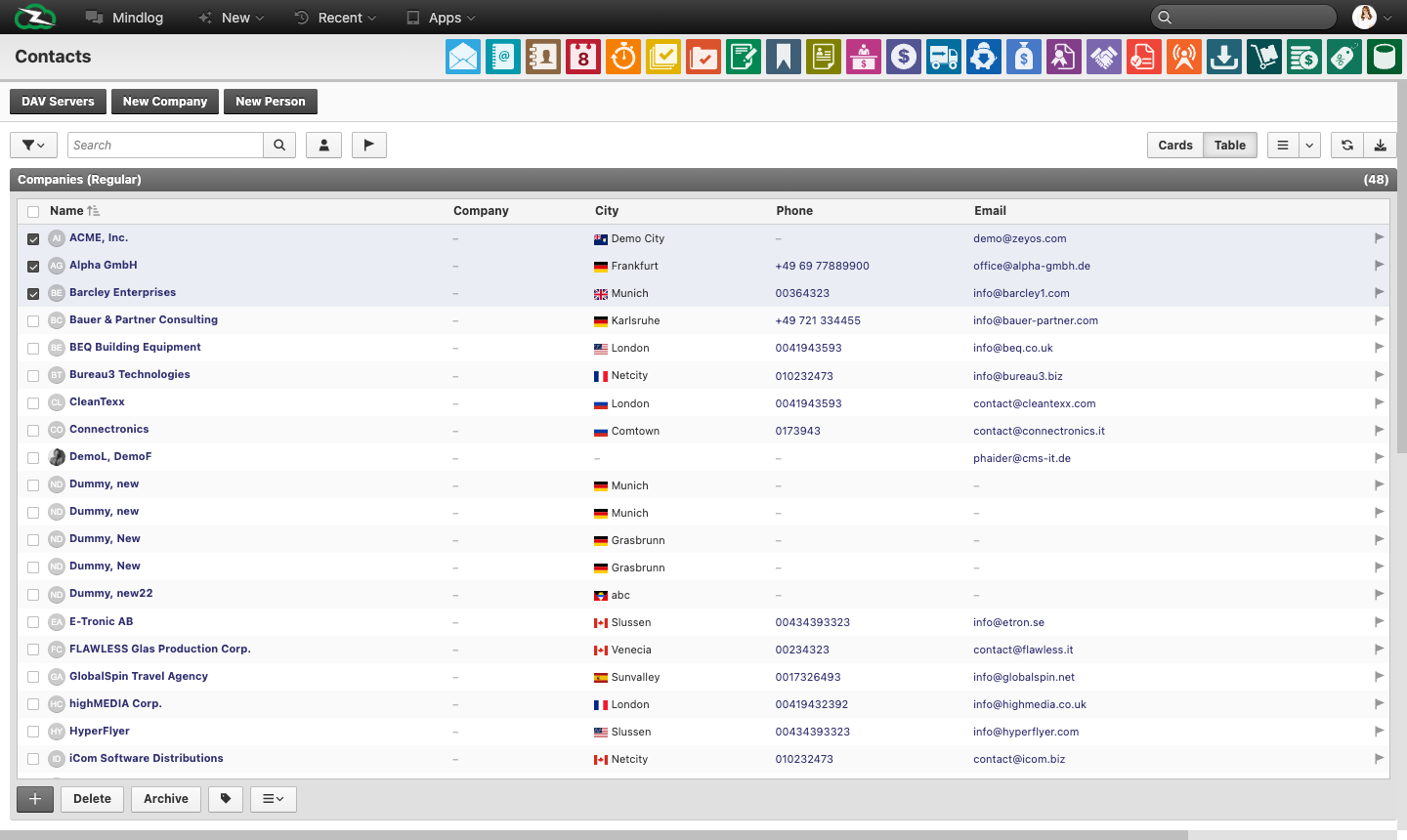
Task: Check the Bauer & Partner Consulting checkbox
Action: pyautogui.click(x=33, y=321)
